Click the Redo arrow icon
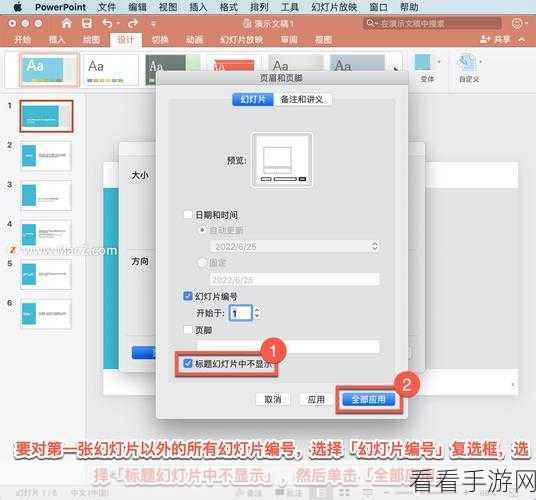Image resolution: width=536 pixels, height=500 pixels. pos(133,23)
